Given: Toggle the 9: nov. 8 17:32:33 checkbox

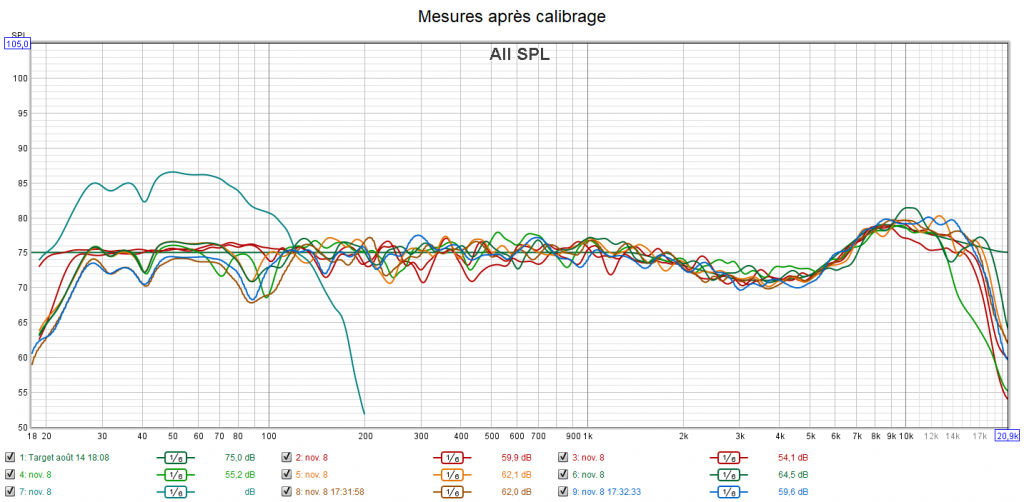Looking at the screenshot, I should 562,491.
